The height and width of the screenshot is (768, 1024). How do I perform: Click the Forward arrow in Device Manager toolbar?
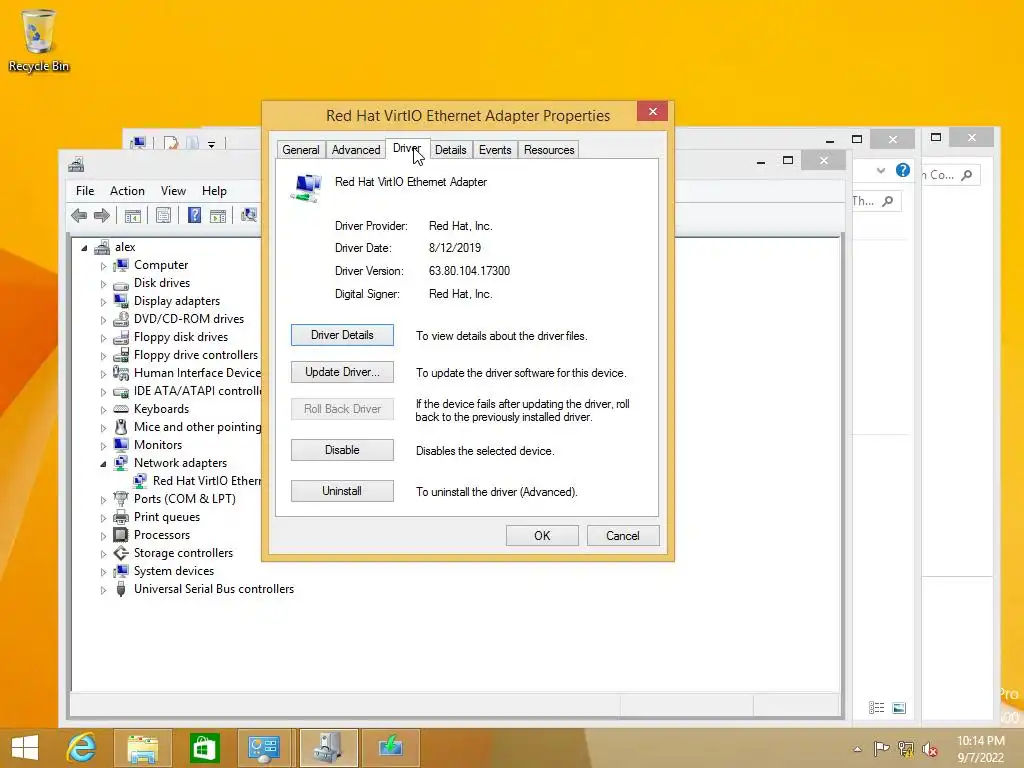(x=102, y=216)
